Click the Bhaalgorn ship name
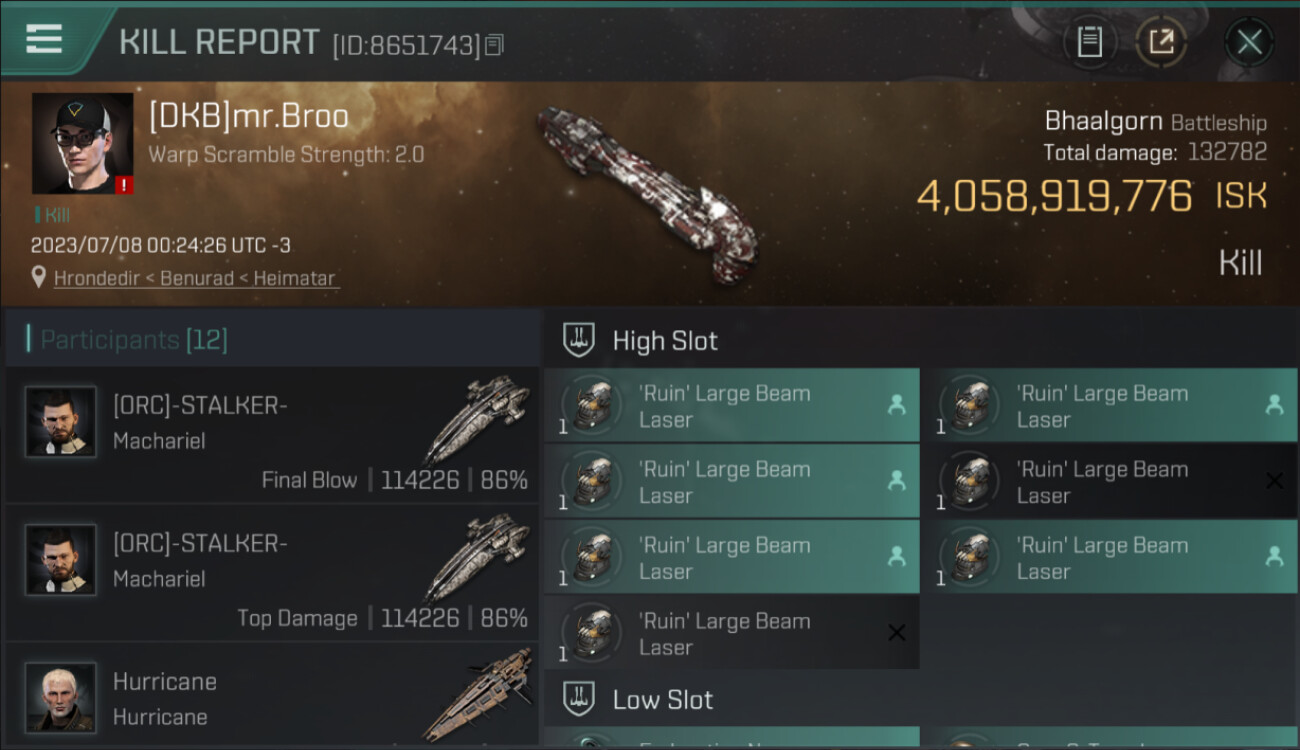This screenshot has width=1300, height=750. 1102,122
